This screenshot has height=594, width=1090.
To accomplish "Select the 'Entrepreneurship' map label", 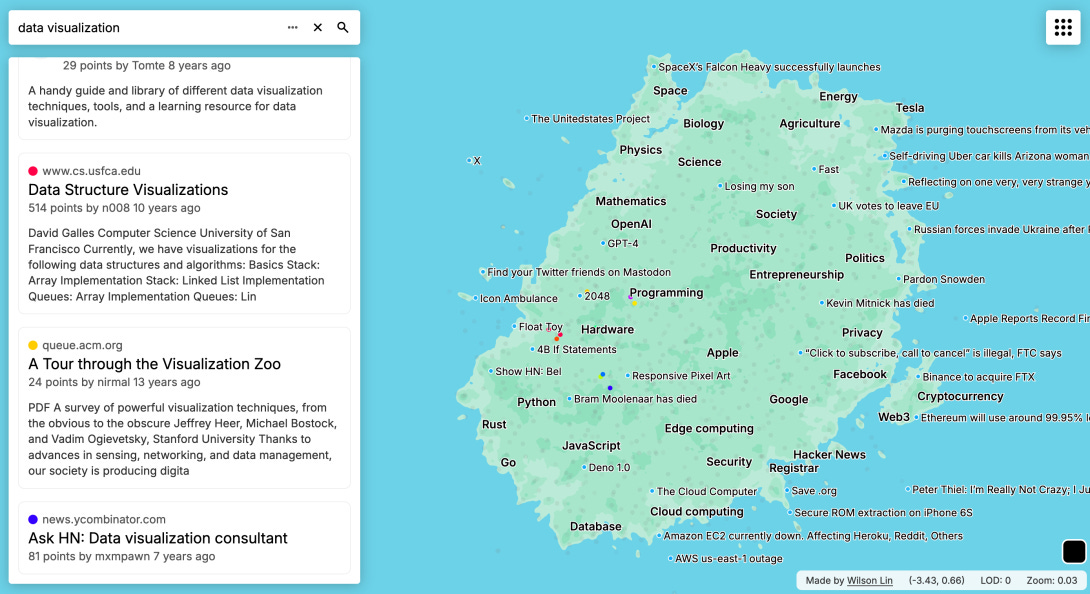I will click(x=796, y=275).
